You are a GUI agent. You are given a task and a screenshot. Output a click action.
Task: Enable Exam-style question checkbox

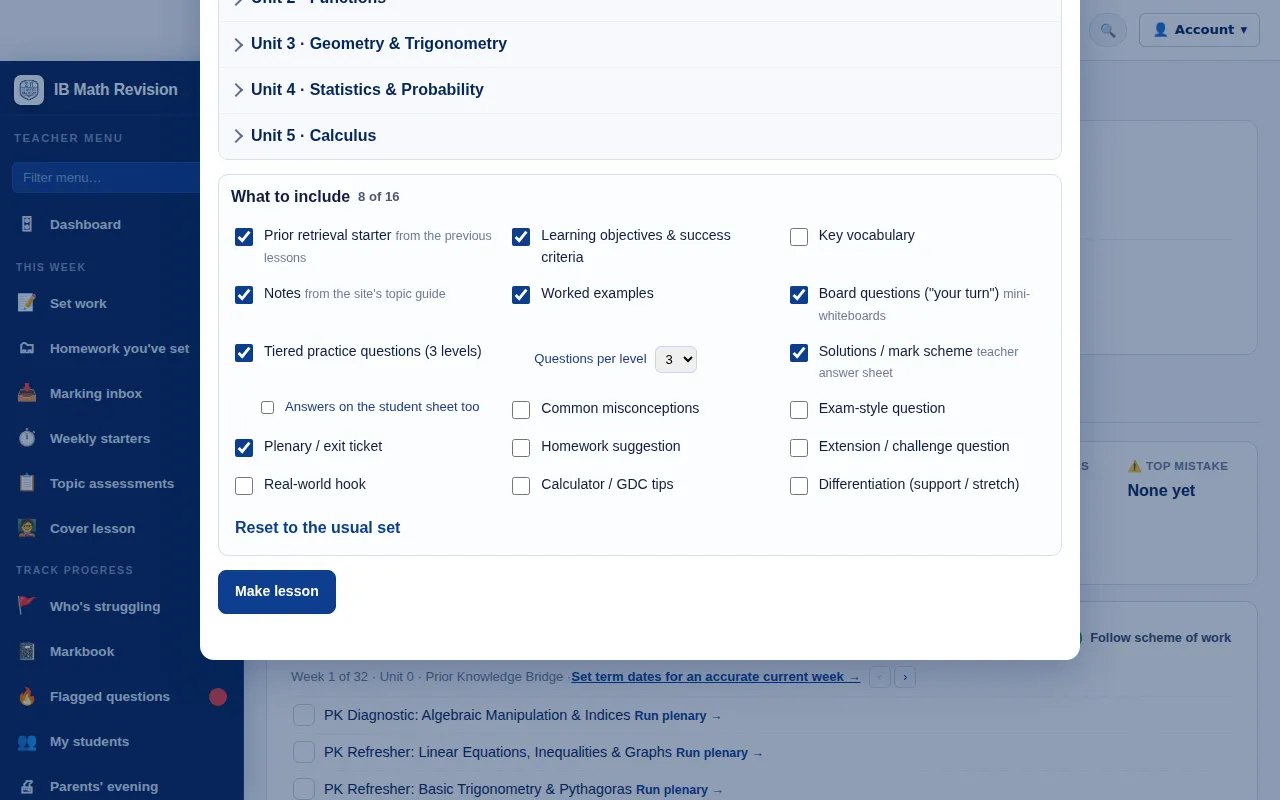coord(799,410)
